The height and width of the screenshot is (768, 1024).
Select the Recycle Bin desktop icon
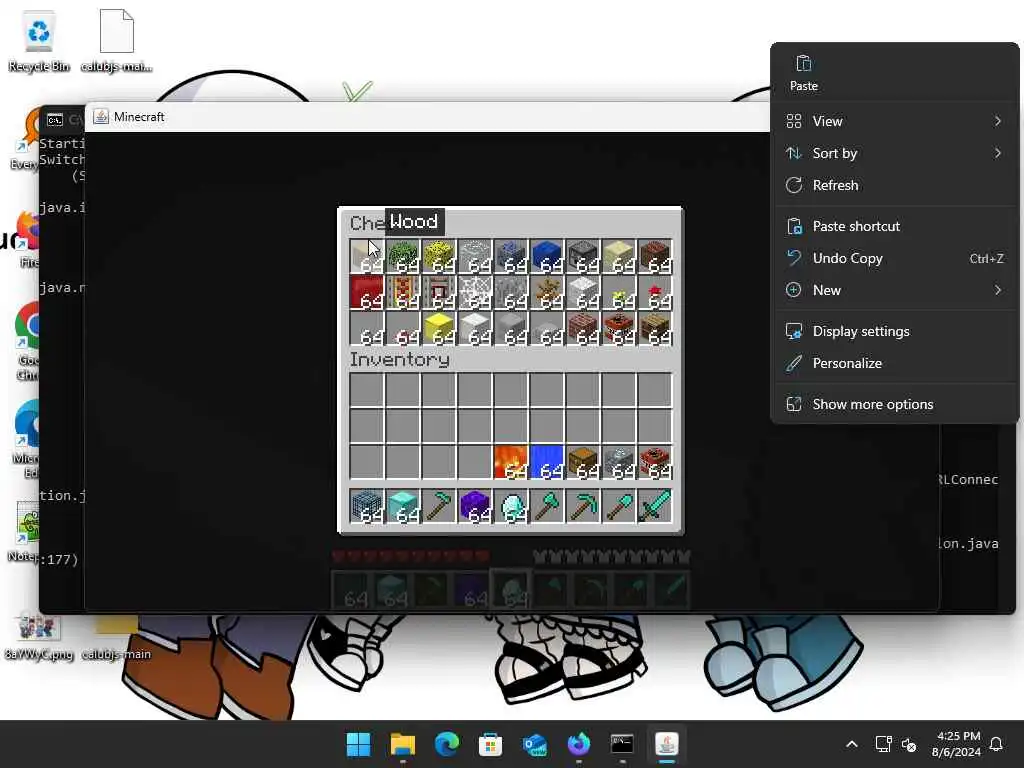click(x=39, y=40)
